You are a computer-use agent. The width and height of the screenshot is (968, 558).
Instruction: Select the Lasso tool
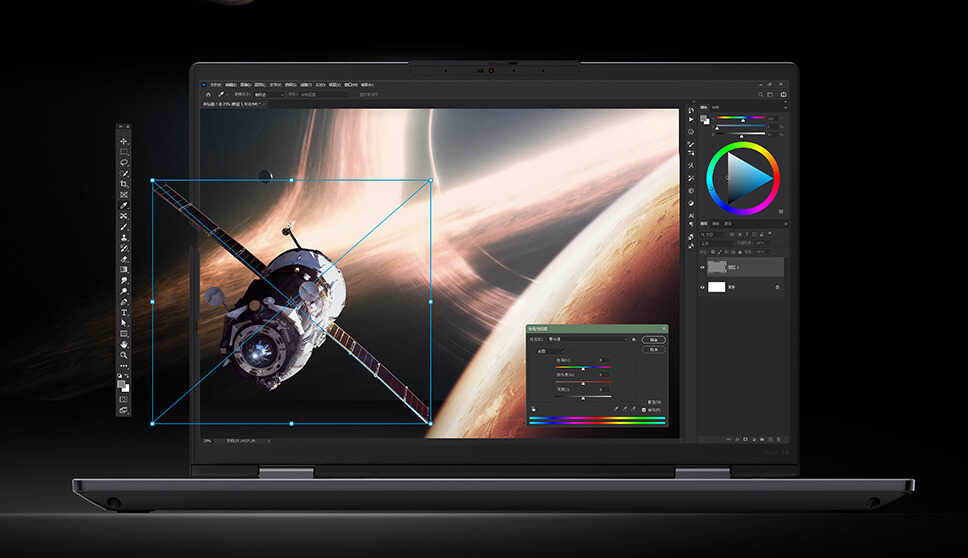(x=123, y=162)
